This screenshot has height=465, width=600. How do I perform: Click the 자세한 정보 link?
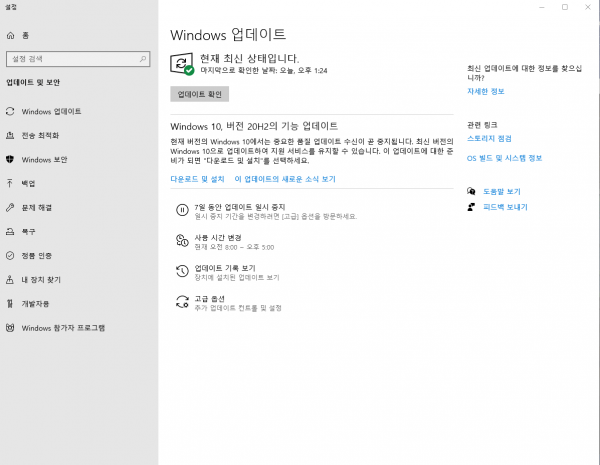[486, 91]
